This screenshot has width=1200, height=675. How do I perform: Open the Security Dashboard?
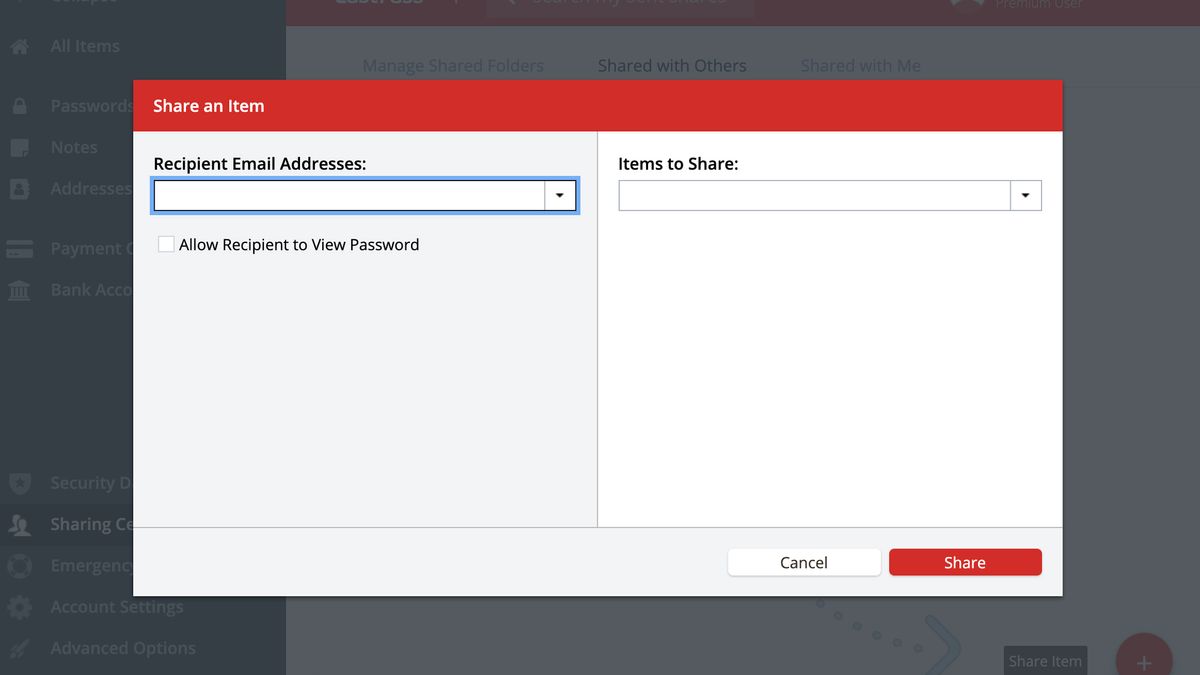click(x=20, y=482)
